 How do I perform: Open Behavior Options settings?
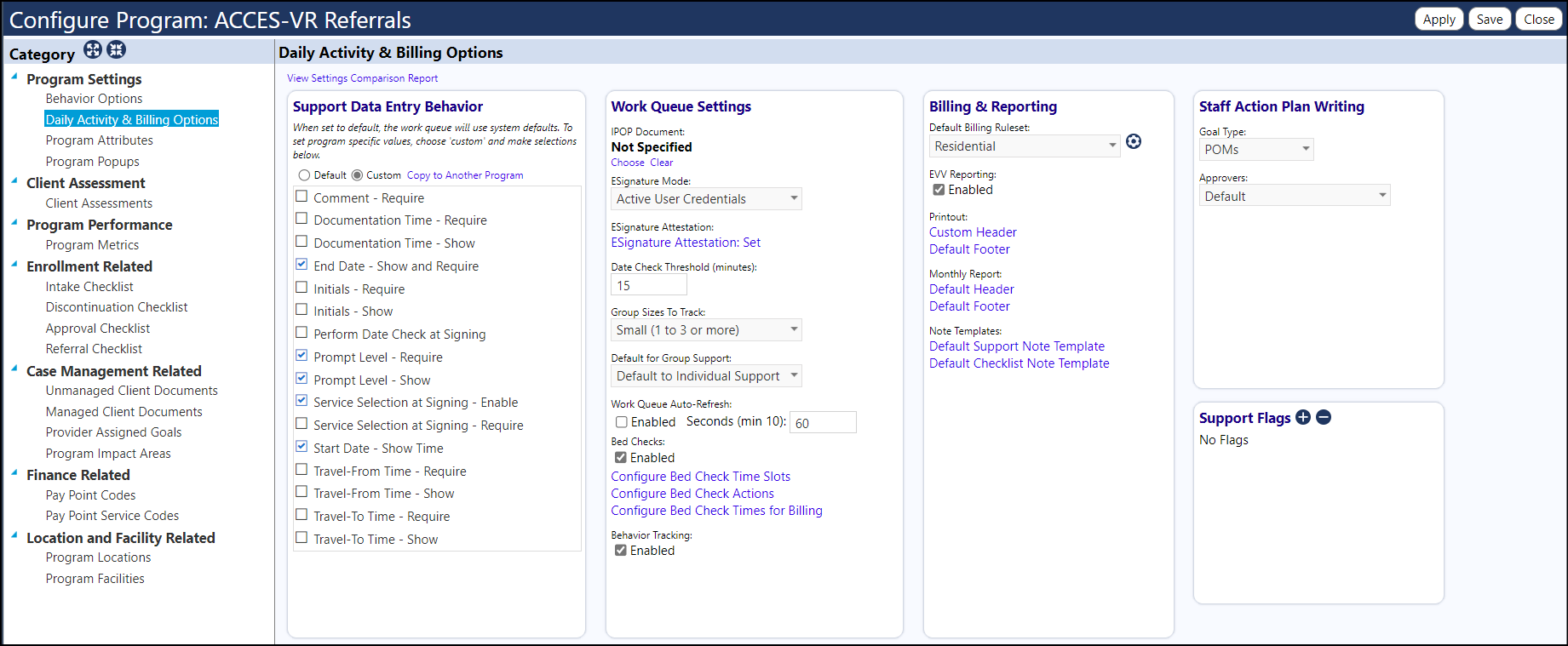click(94, 99)
